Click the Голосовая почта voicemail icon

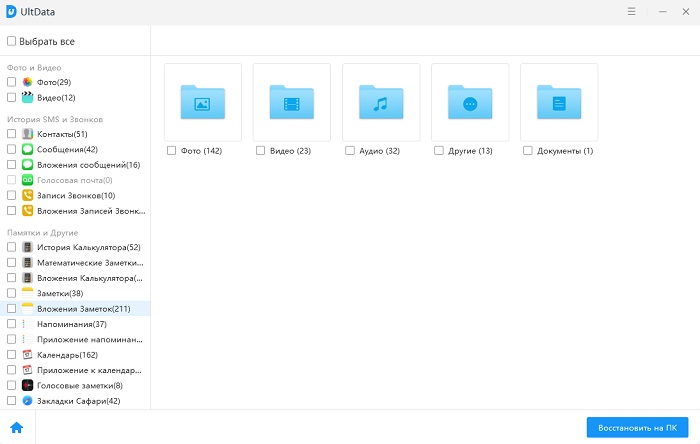tap(28, 180)
